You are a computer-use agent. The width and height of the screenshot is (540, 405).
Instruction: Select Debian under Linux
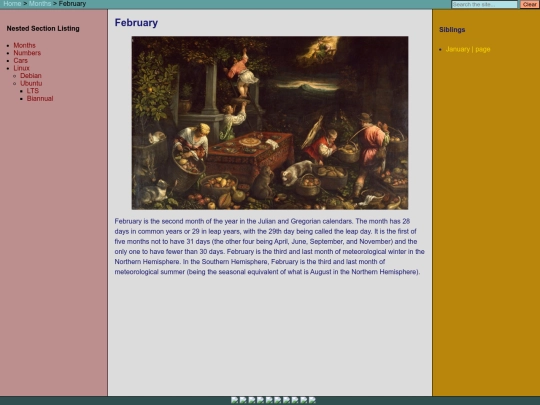31,76
